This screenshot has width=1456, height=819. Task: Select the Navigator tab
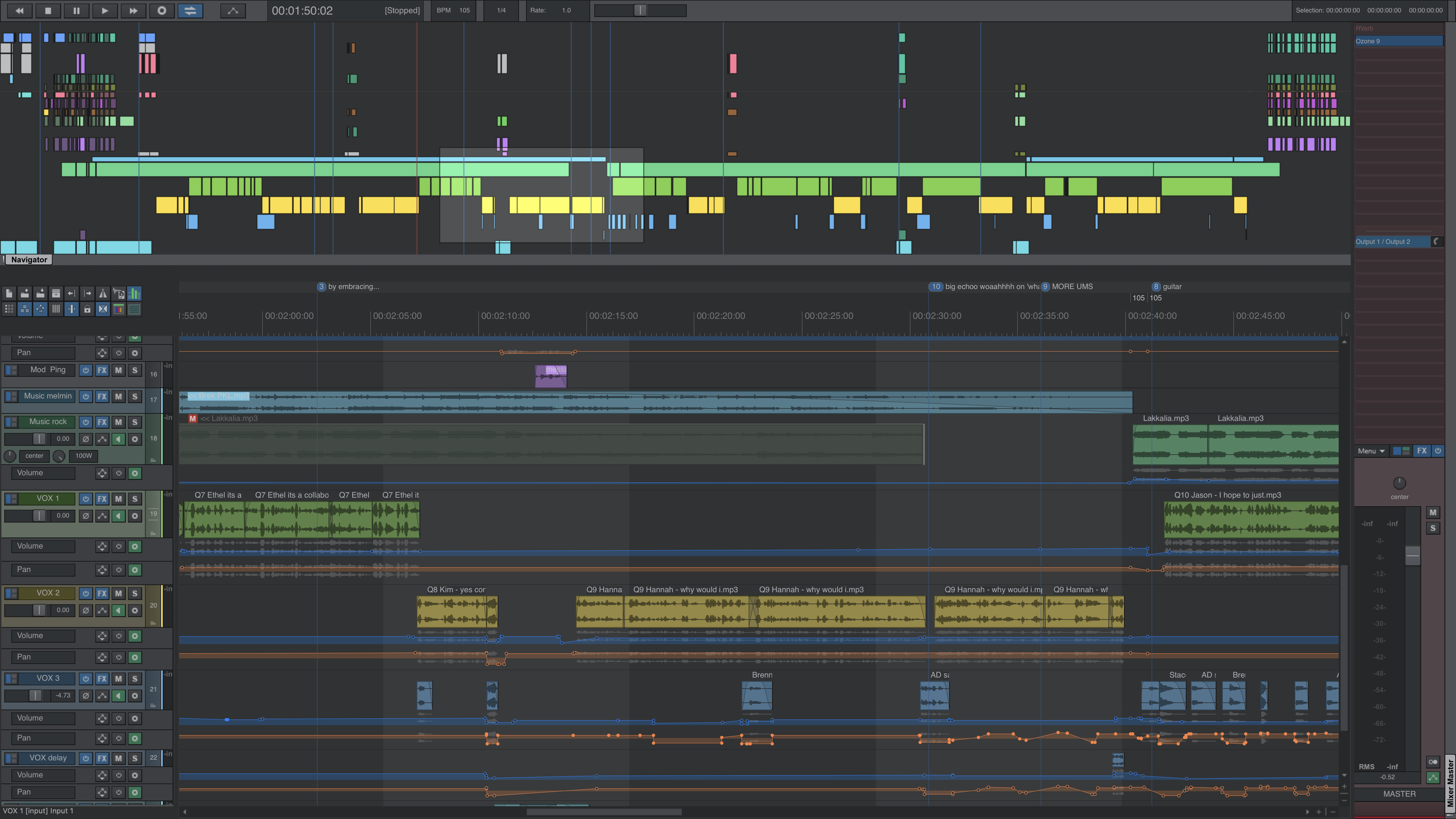click(29, 259)
